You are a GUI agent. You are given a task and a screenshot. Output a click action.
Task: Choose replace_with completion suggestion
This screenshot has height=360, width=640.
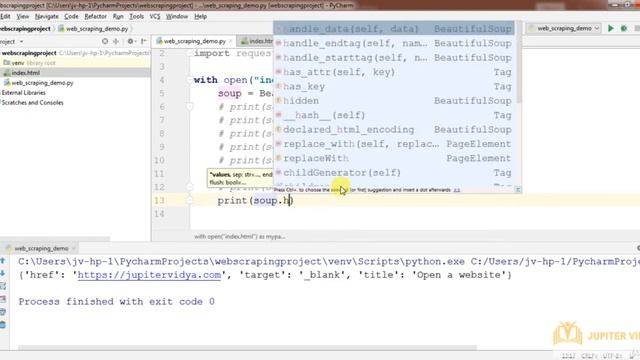click(394, 144)
